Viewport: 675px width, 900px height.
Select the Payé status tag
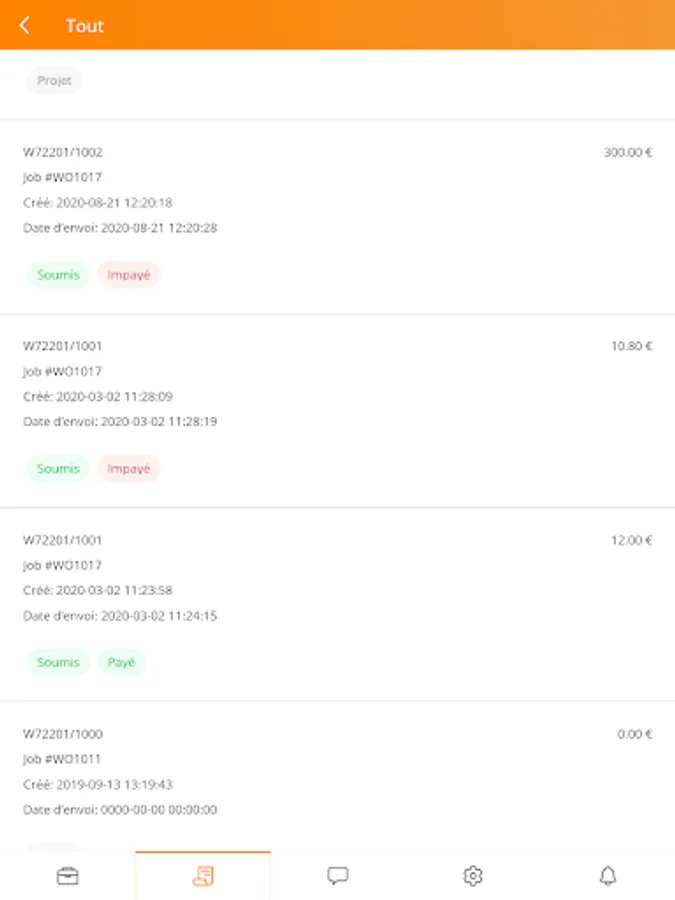(121, 662)
